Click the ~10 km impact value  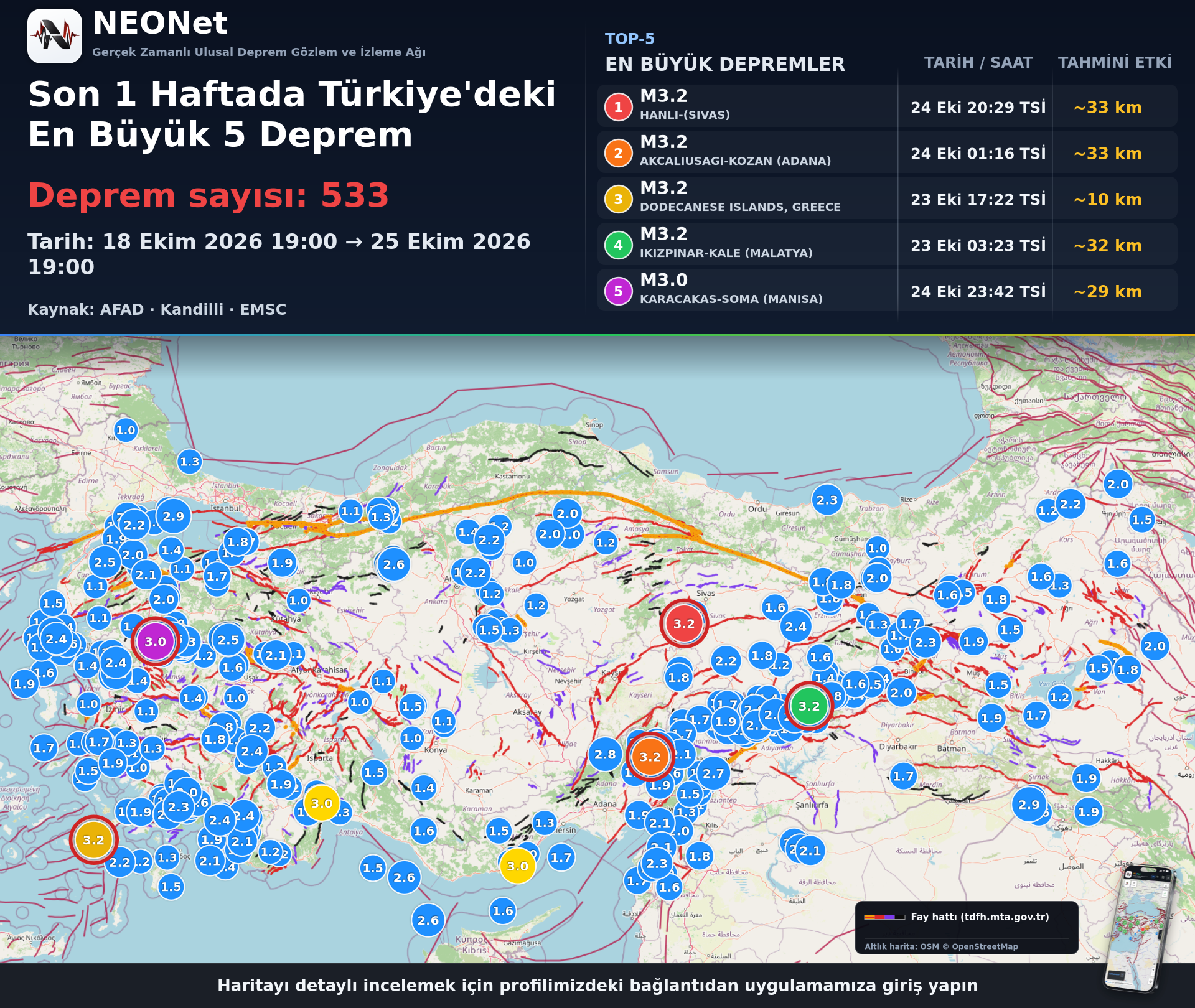(x=1108, y=200)
